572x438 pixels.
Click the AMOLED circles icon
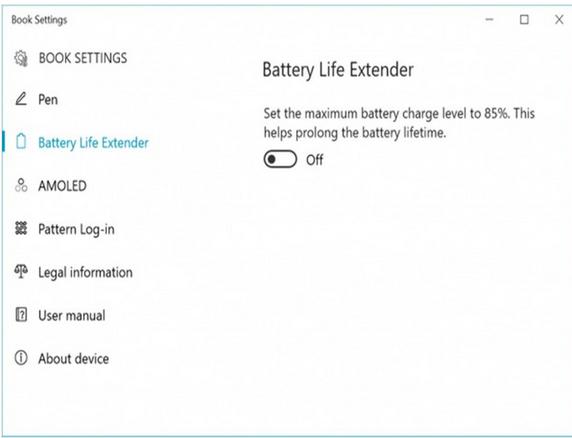tap(21, 185)
